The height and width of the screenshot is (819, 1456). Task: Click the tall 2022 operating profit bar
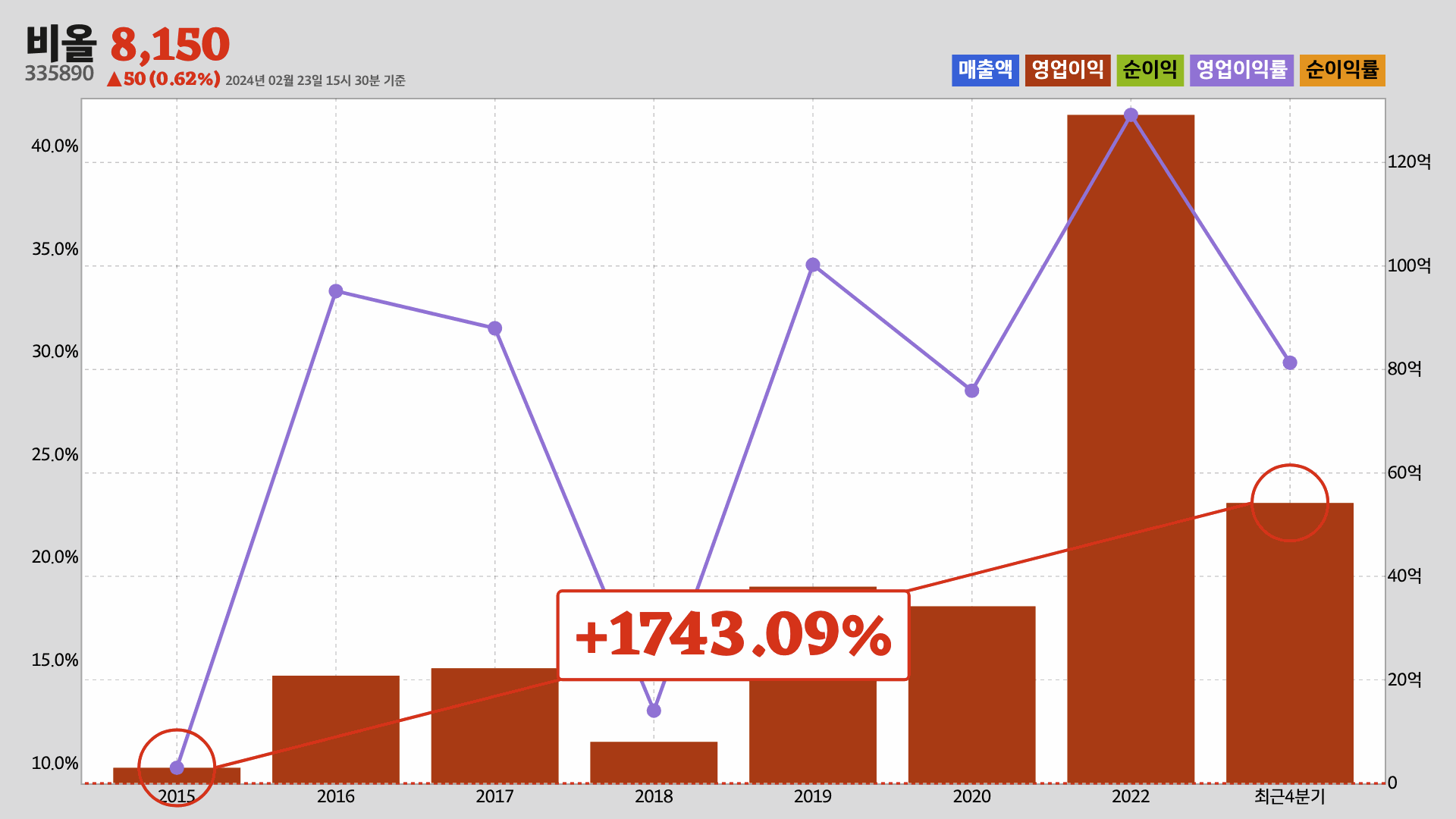click(x=1131, y=449)
